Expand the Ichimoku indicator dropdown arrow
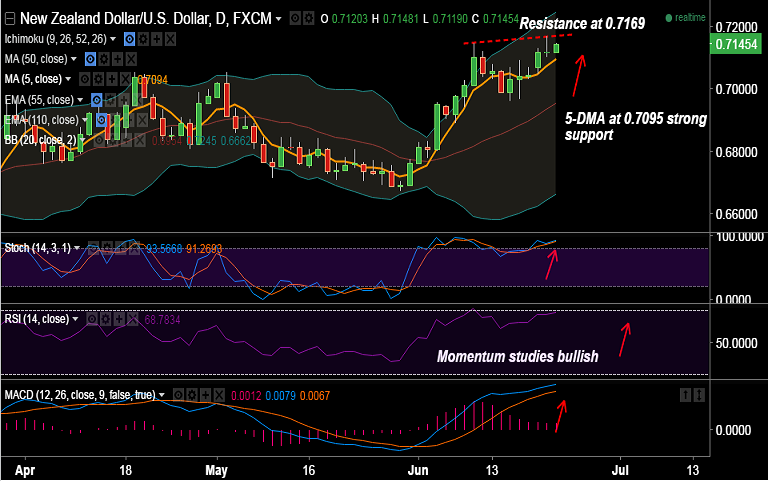Viewport: 768px width, 484px height. pos(113,39)
